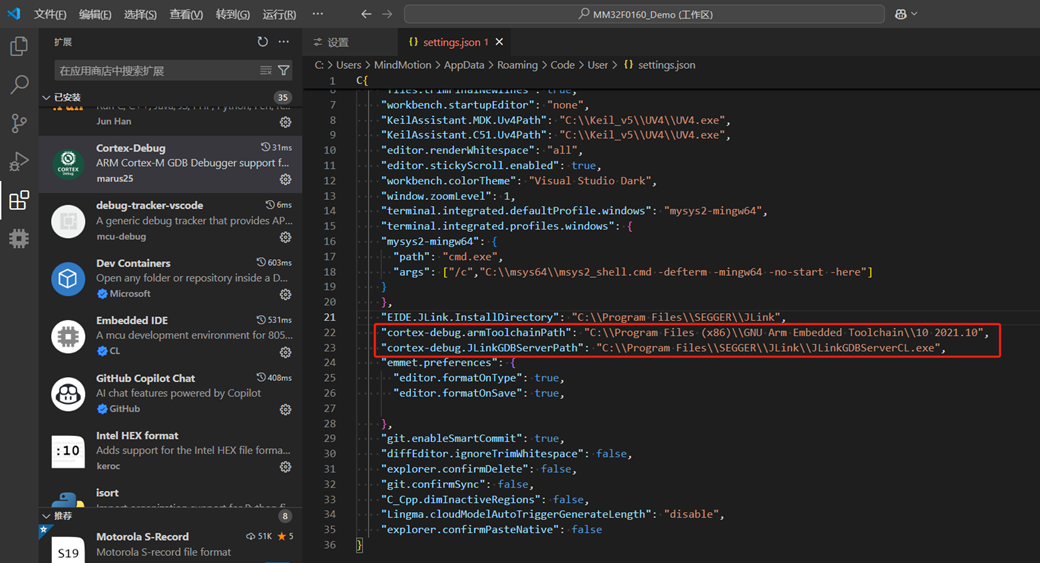This screenshot has width=1040, height=563.
Task: Open the Search view in activity bar
Action: click(x=19, y=85)
